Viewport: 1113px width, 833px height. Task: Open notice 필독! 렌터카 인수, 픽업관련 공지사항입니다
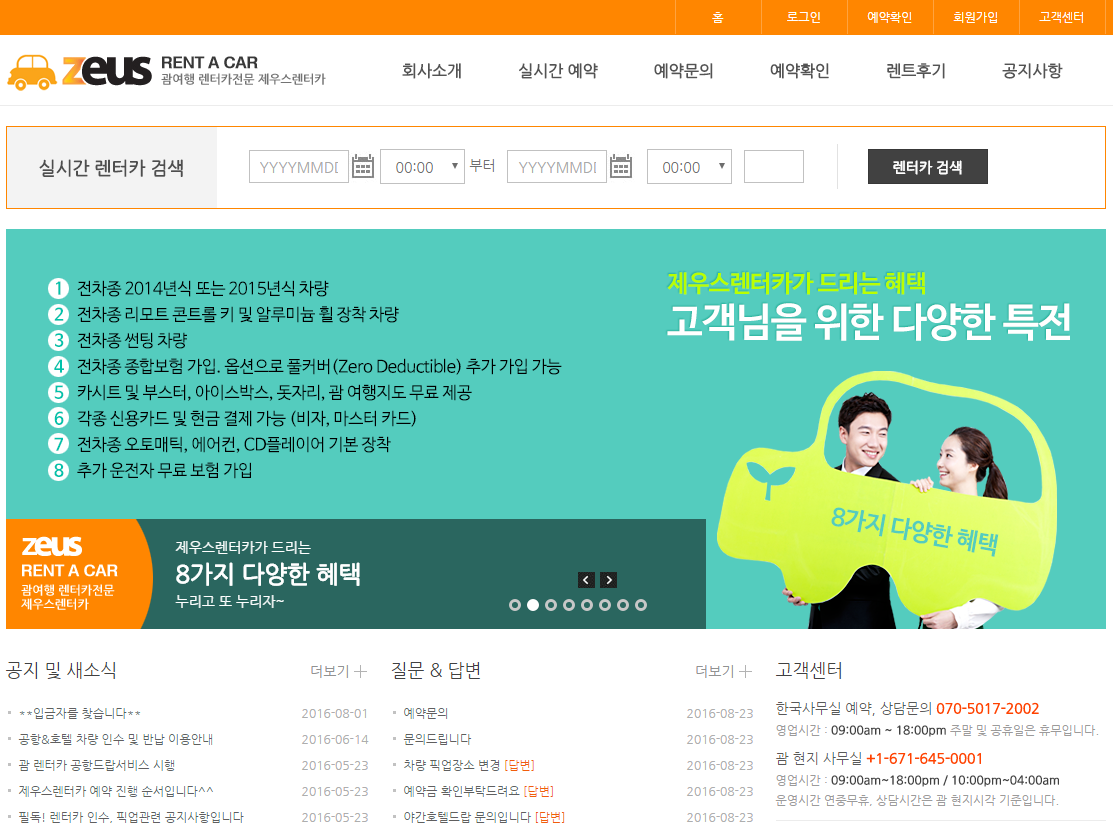(131, 817)
